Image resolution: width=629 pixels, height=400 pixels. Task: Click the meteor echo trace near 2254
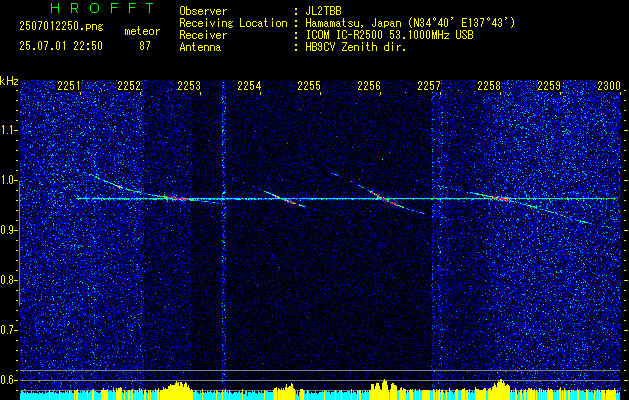click(x=284, y=199)
